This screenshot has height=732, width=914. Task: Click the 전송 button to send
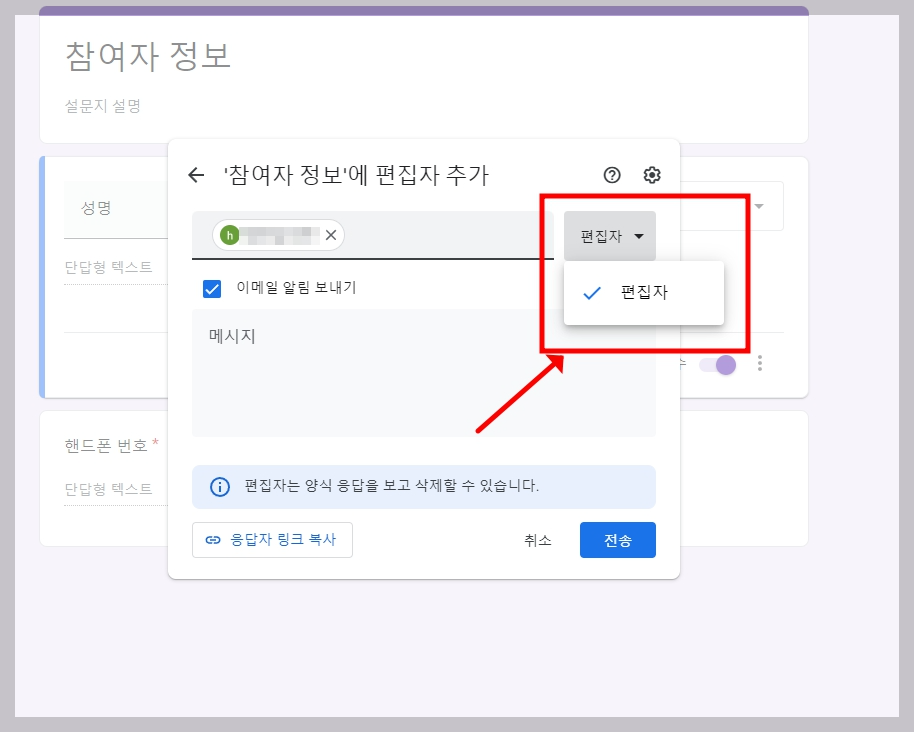click(x=617, y=539)
